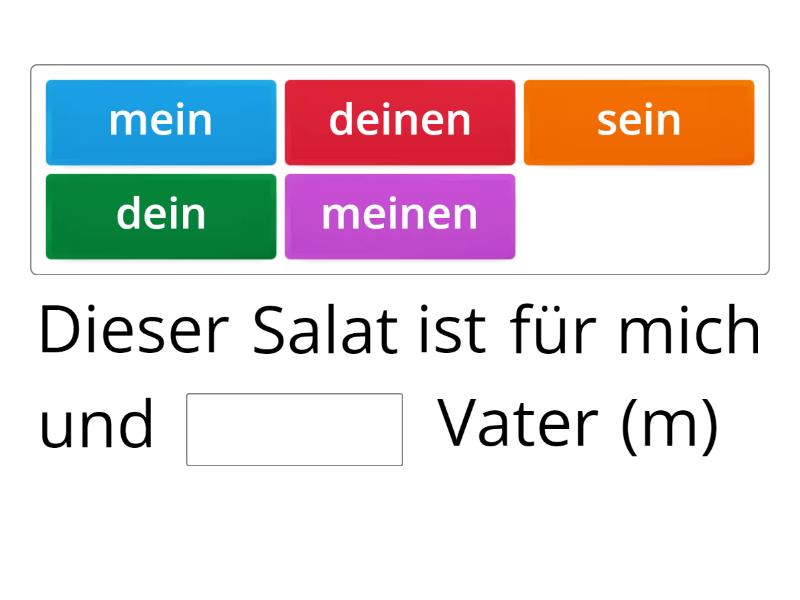Choose the orange 'sein' word tile
The height and width of the screenshot is (600, 800).
point(639,122)
